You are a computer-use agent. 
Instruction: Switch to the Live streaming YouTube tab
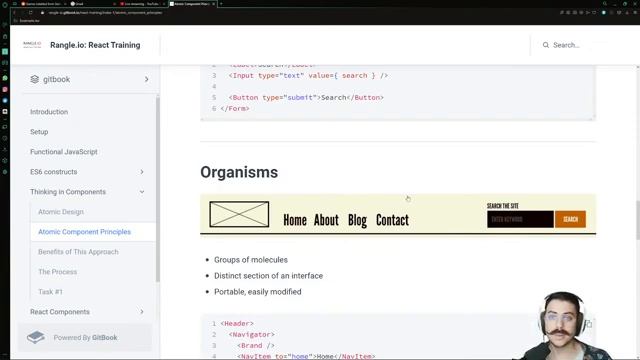(x=142, y=4)
